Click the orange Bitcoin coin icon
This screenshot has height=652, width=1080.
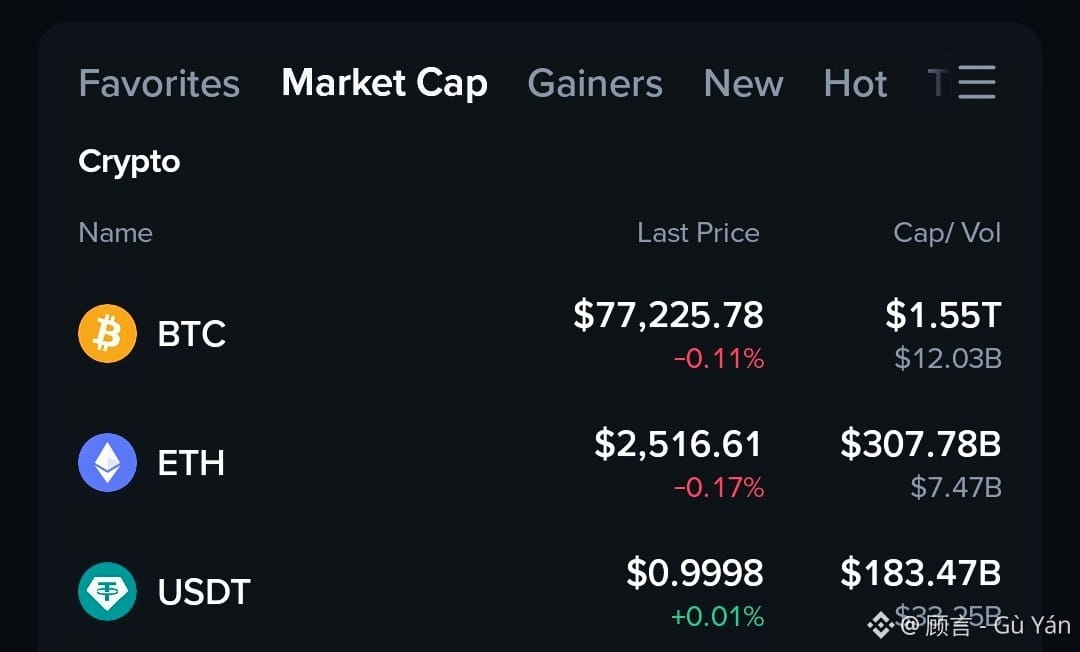(x=107, y=334)
